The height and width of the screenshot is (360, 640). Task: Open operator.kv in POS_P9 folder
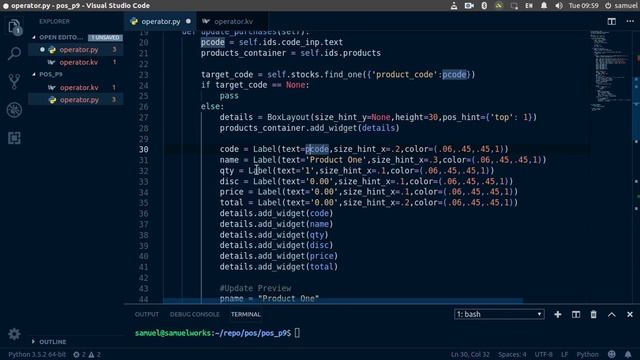pyautogui.click(x=79, y=87)
